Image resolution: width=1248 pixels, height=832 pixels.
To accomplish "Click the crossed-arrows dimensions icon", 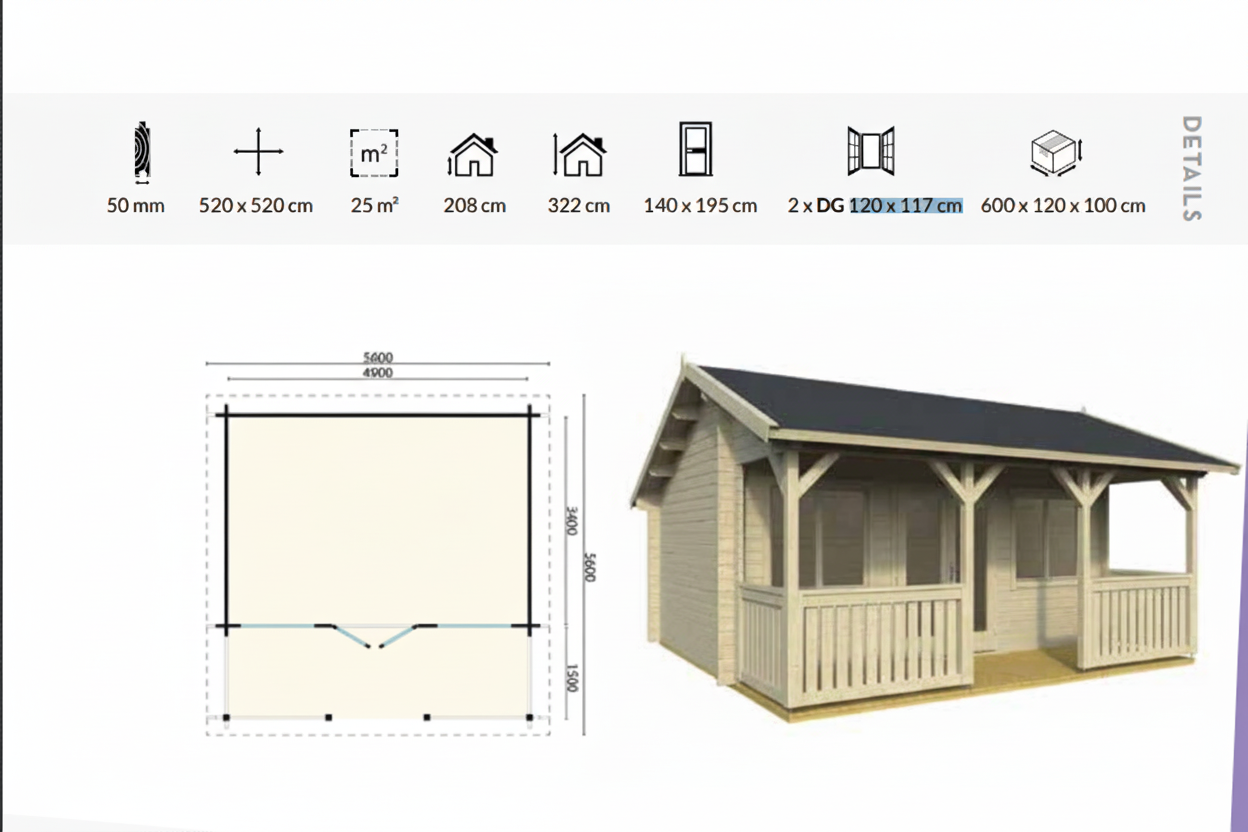I will coord(258,152).
